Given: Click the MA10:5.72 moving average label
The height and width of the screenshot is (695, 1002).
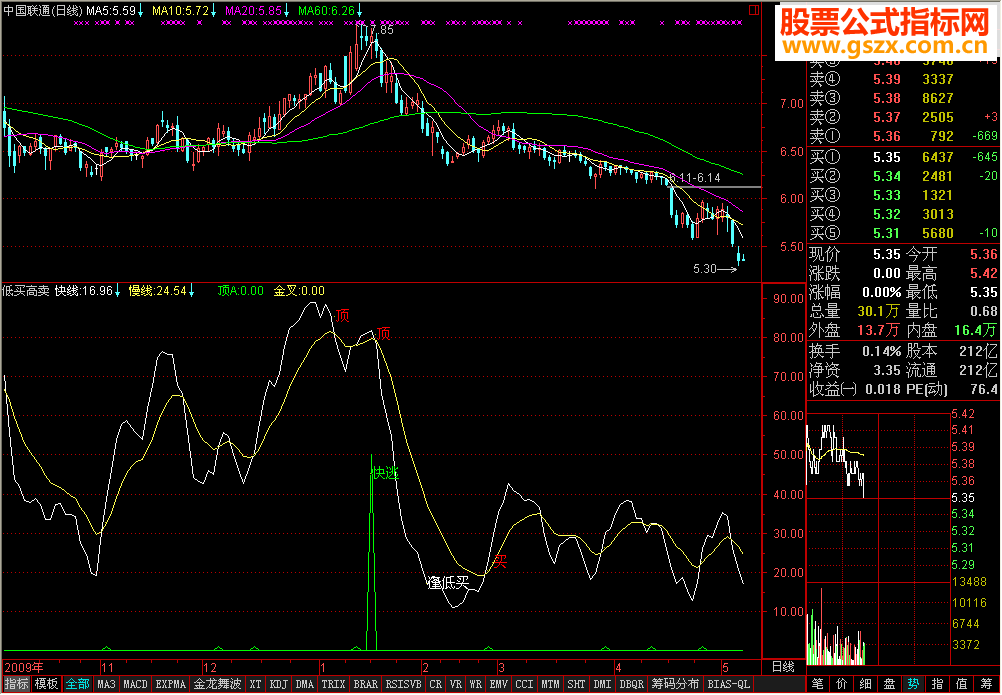Looking at the screenshot, I should coord(180,10).
